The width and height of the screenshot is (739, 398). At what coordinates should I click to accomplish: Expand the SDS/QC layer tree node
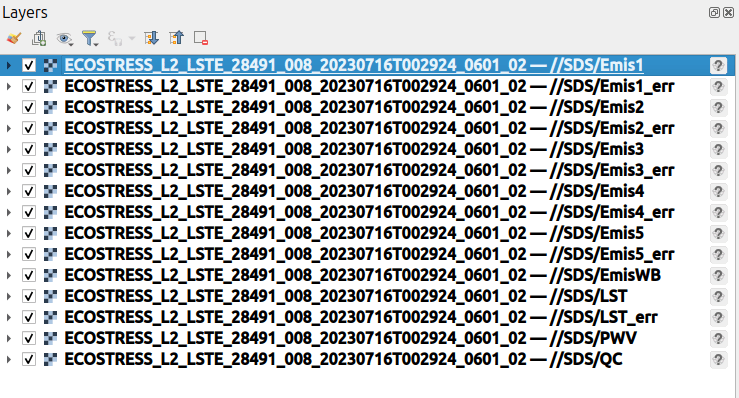(8, 359)
